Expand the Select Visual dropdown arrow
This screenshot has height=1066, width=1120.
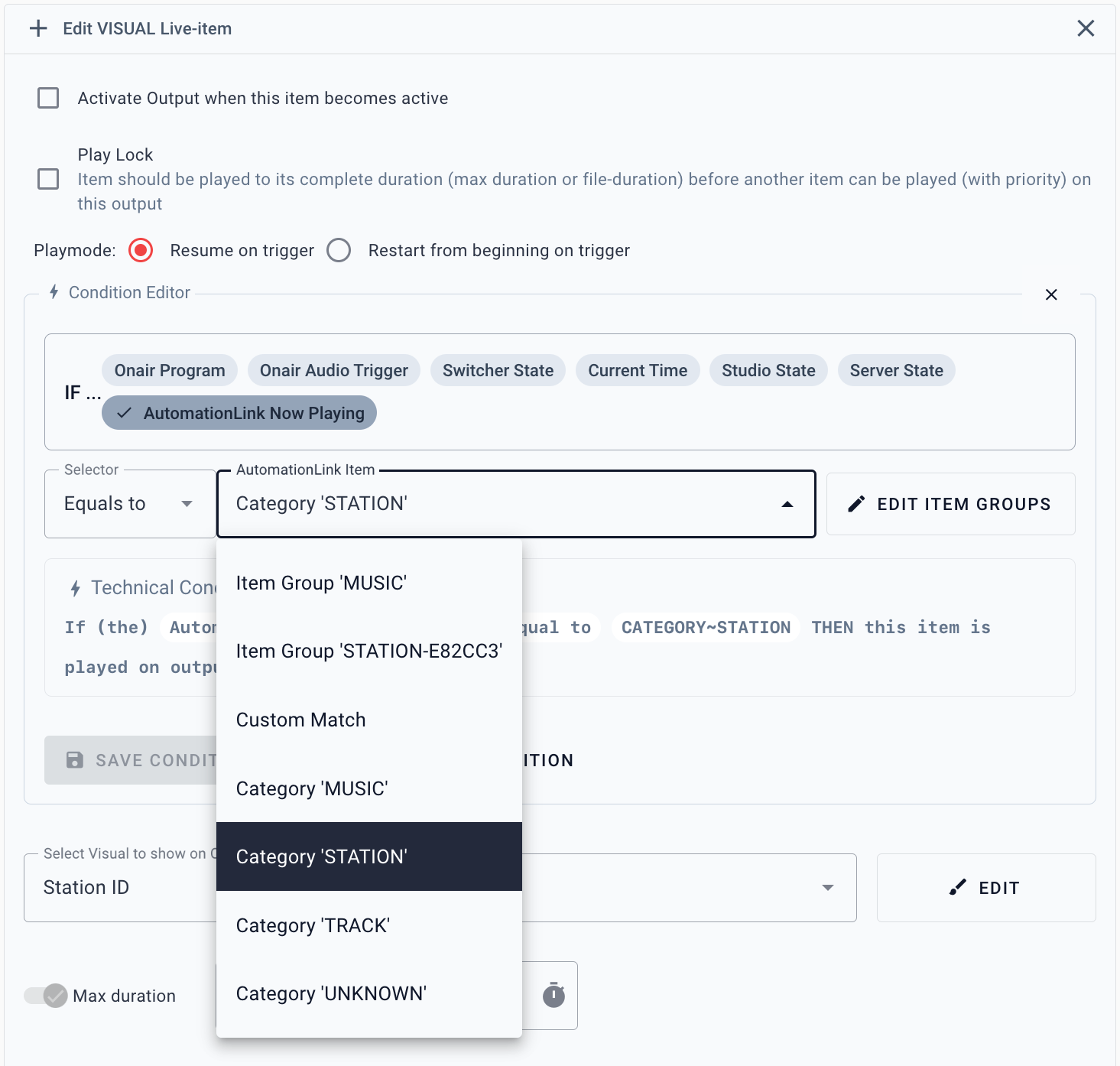pos(827,887)
